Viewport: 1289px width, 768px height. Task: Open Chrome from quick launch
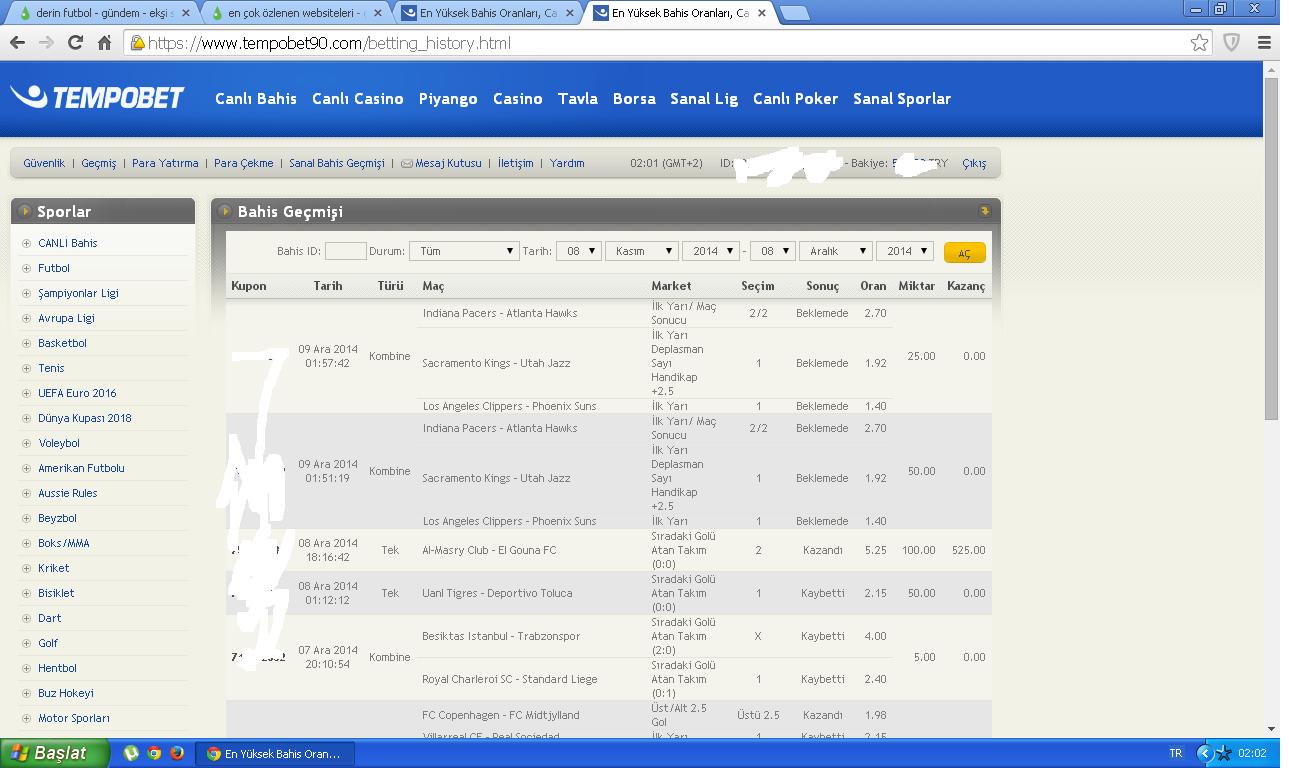(154, 753)
